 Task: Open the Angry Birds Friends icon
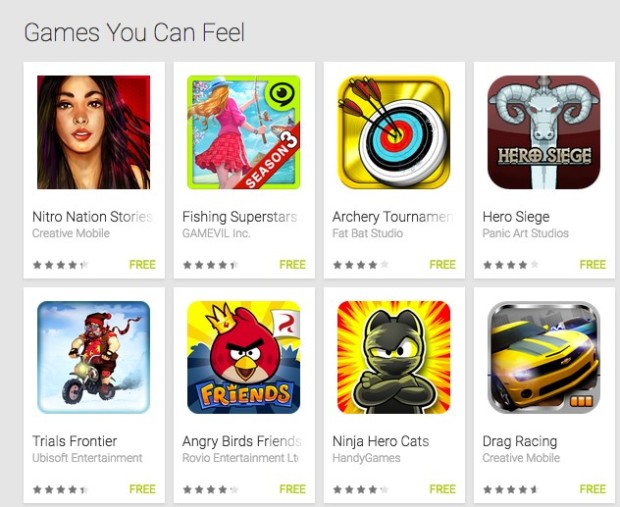pos(244,358)
